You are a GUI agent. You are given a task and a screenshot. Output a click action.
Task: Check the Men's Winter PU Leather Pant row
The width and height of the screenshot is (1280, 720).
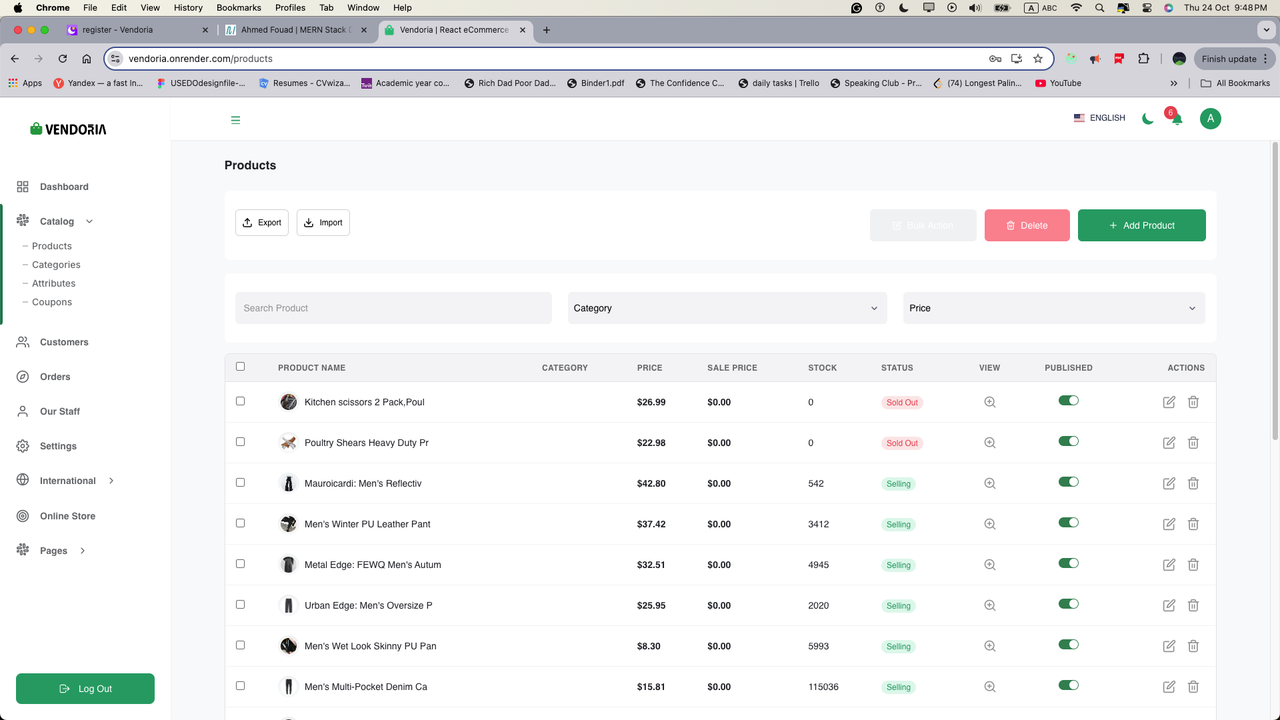pyautogui.click(x=240, y=523)
